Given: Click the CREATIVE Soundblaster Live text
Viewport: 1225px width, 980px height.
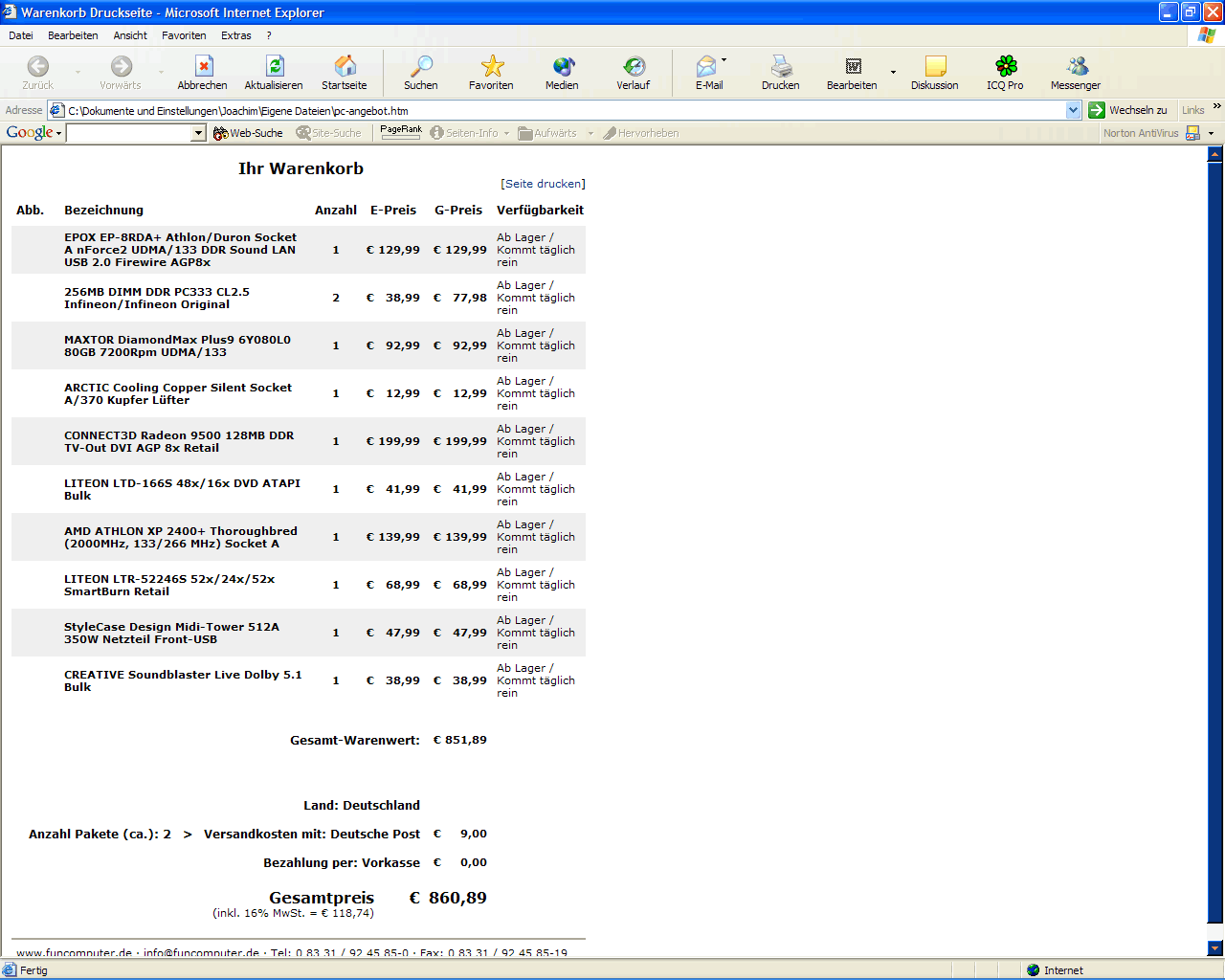Looking at the screenshot, I should 183,680.
